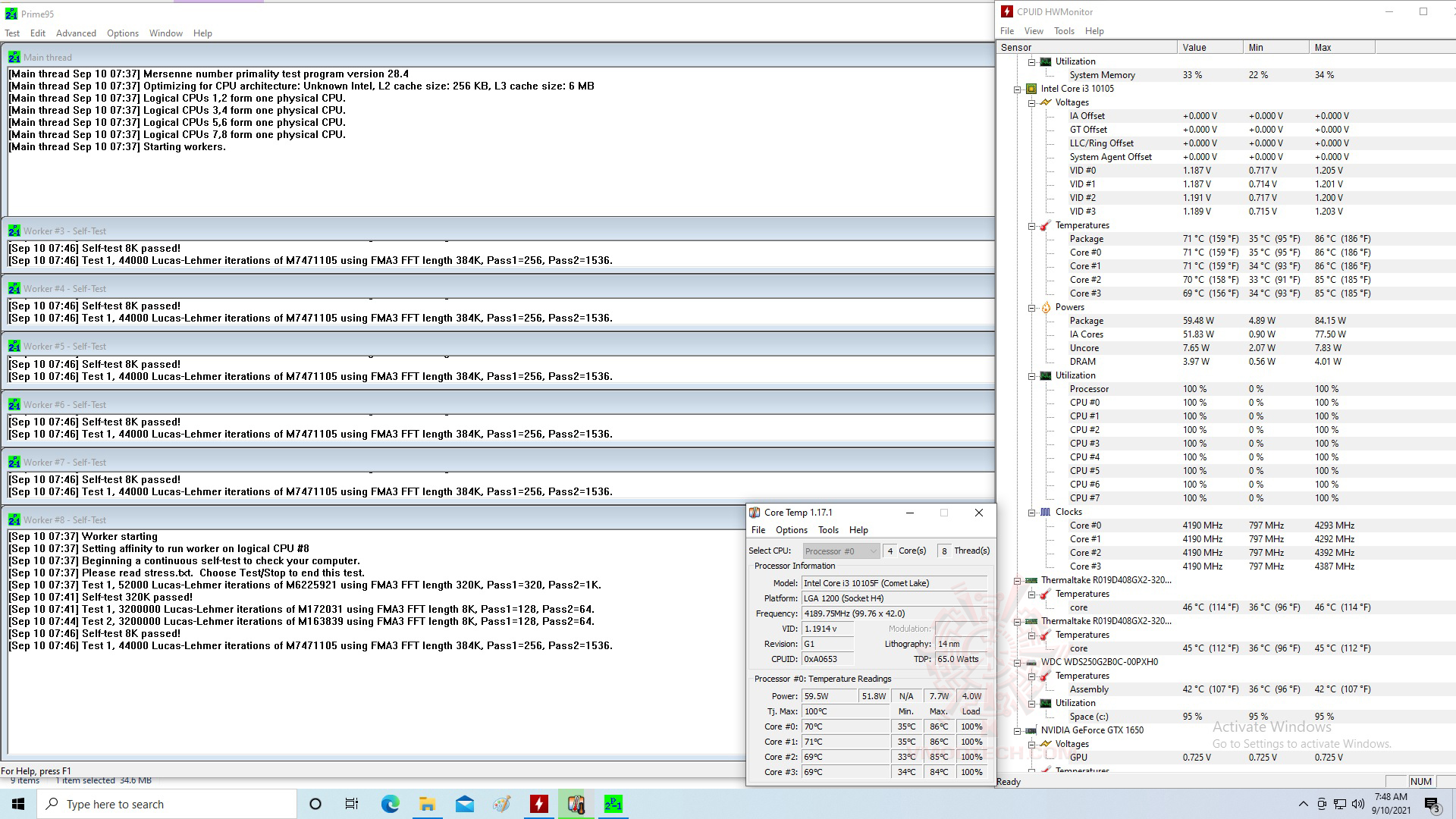Click the Worker #8 window icon
The image size is (1456, 819).
pos(14,519)
